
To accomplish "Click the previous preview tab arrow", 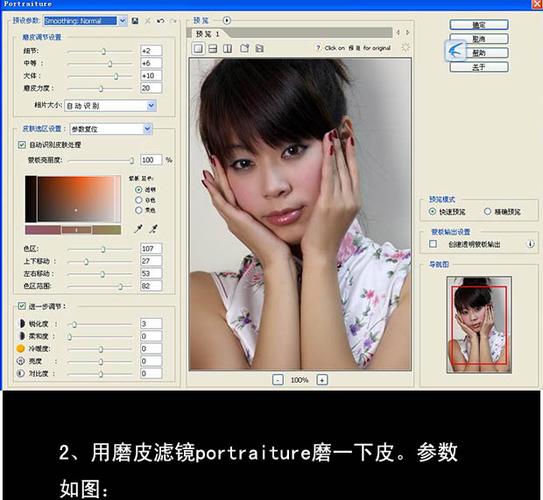I will coord(398,33).
